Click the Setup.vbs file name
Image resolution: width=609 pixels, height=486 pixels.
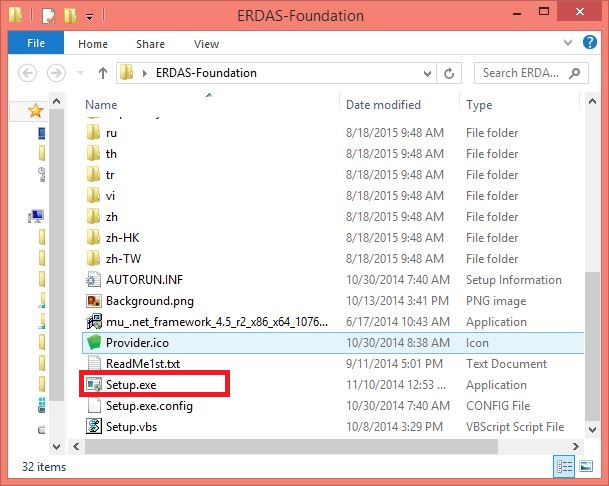(x=131, y=427)
